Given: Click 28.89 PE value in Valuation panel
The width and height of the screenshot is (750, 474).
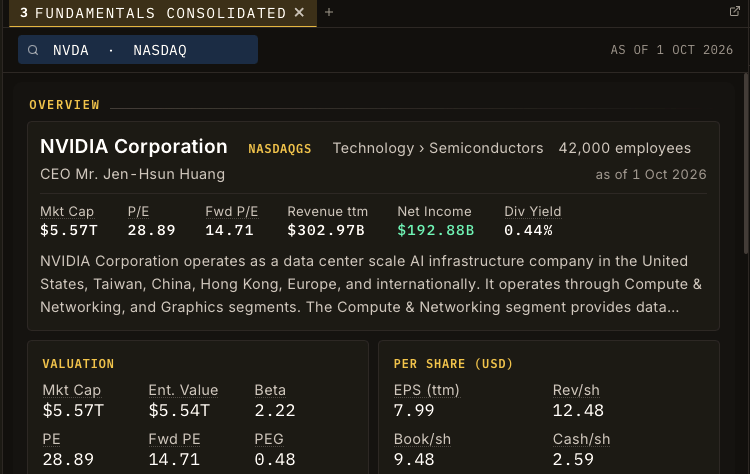Looking at the screenshot, I should pyautogui.click(x=68, y=460).
